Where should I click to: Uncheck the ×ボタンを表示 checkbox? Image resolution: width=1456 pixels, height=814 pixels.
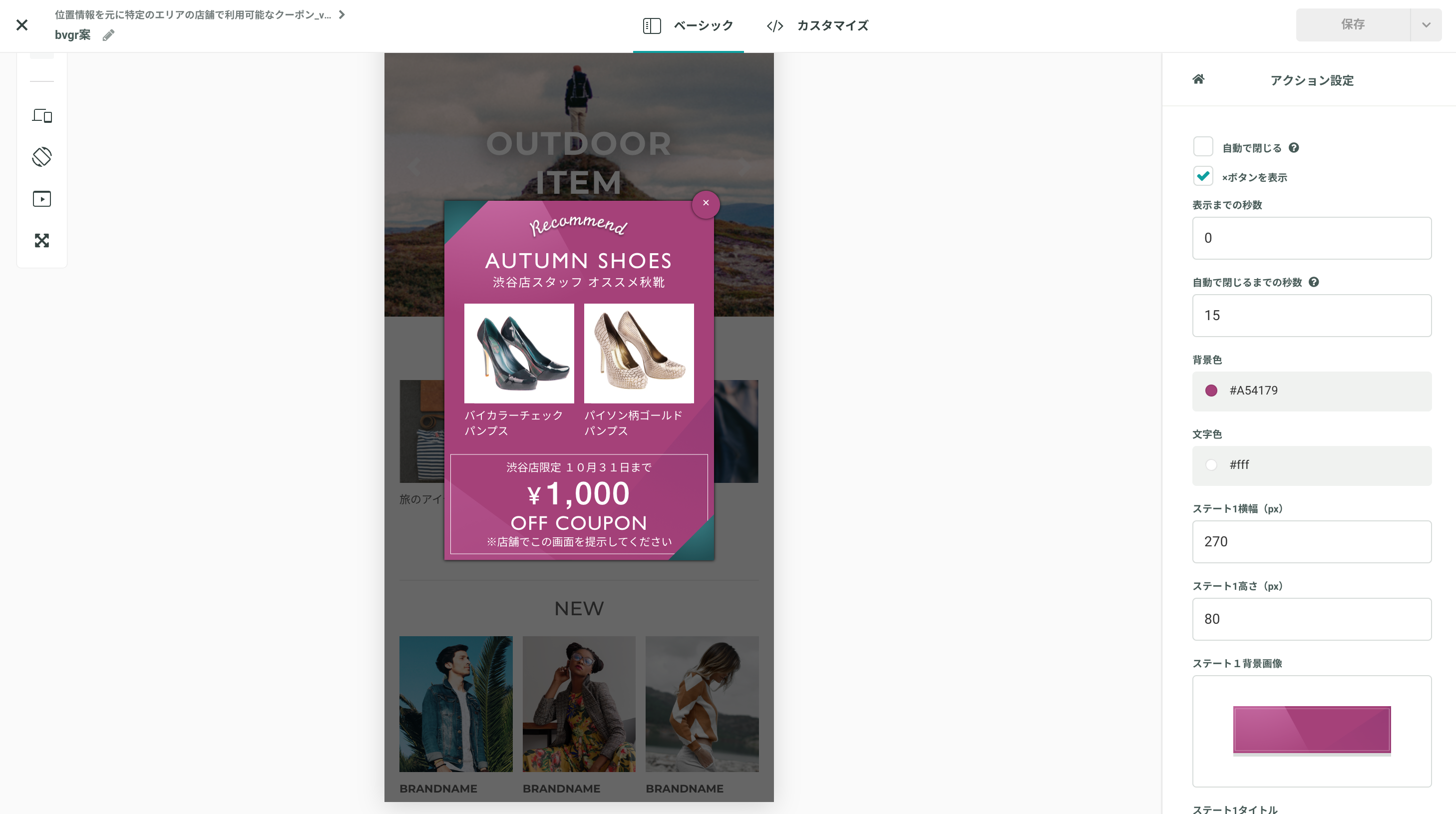[x=1203, y=176]
